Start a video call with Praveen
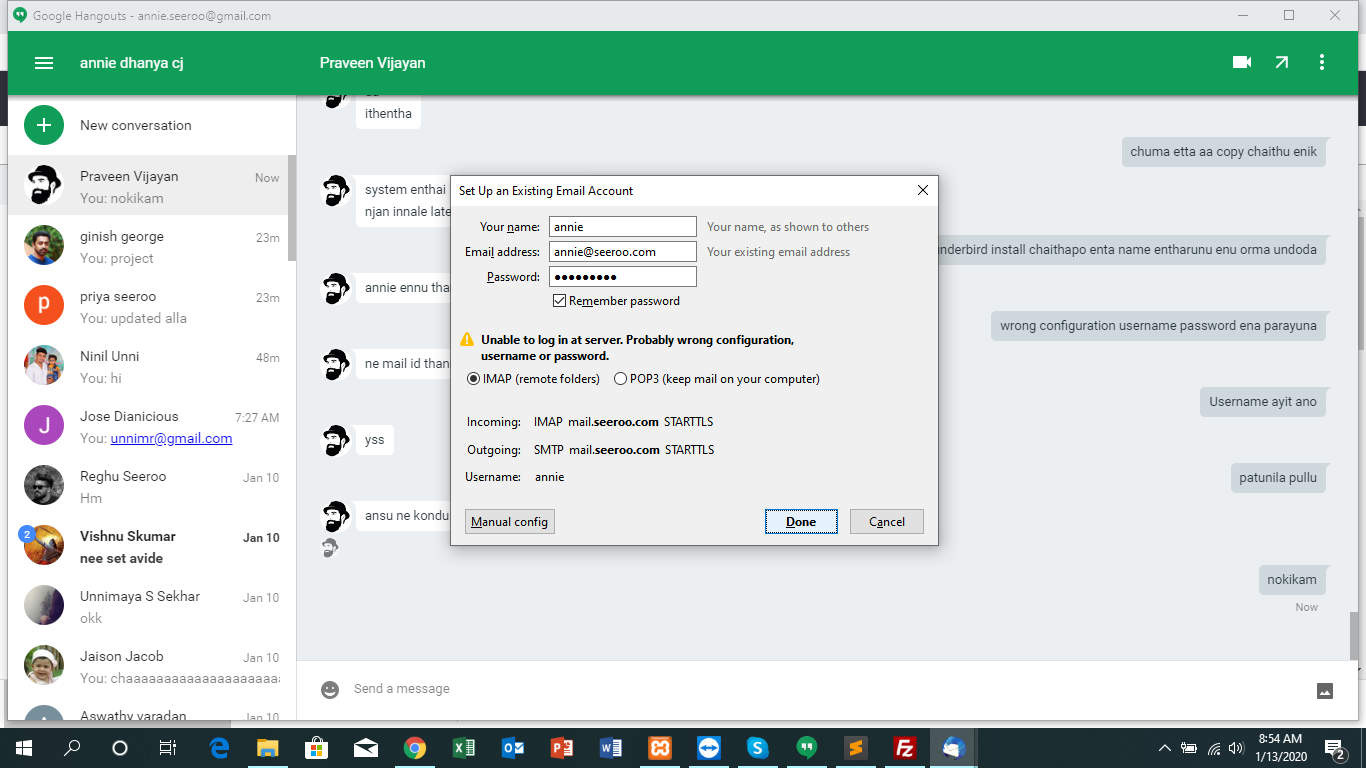The height and width of the screenshot is (768, 1366). (1242, 62)
